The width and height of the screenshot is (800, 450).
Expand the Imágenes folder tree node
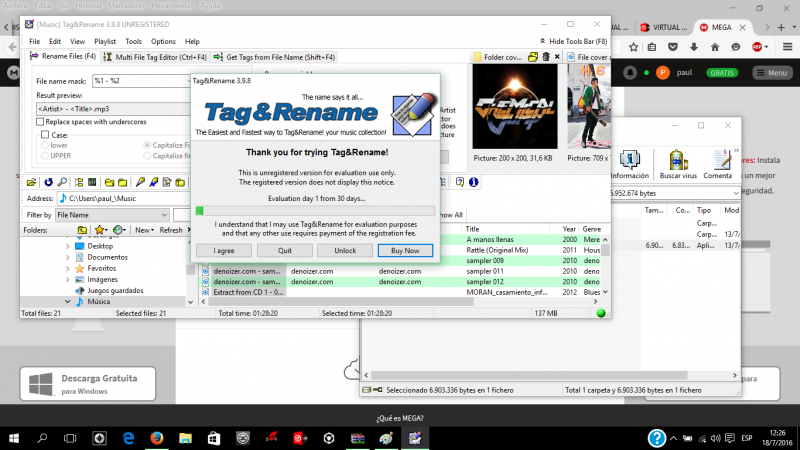(68, 280)
